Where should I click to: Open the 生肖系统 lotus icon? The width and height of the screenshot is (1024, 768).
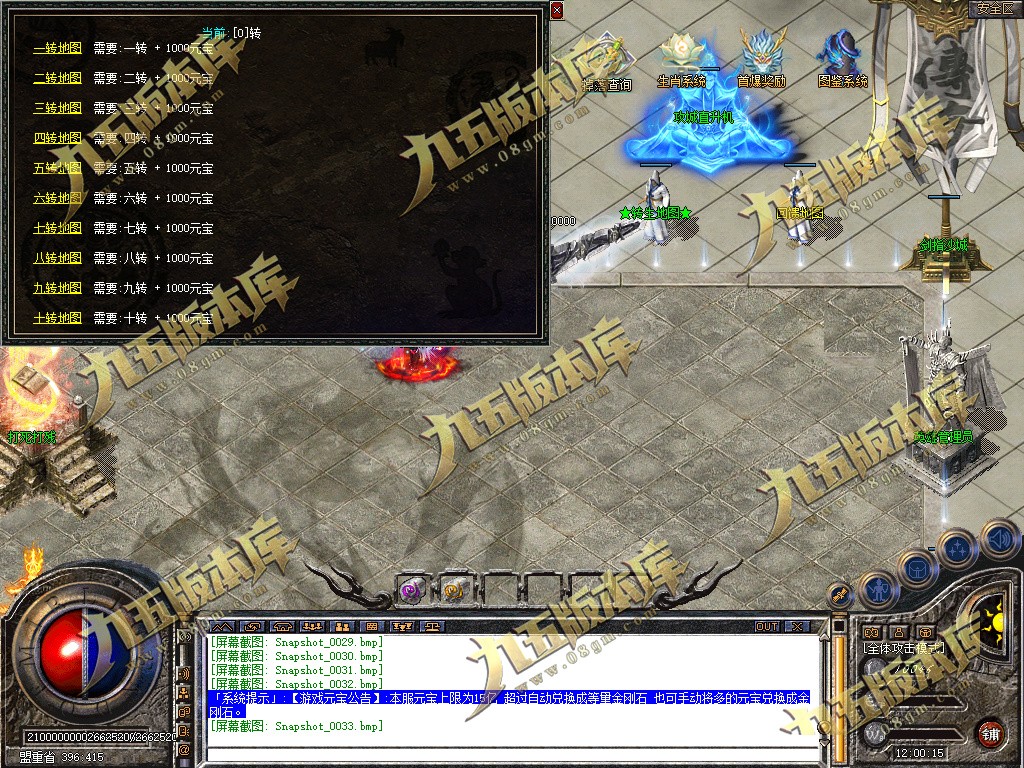point(682,60)
